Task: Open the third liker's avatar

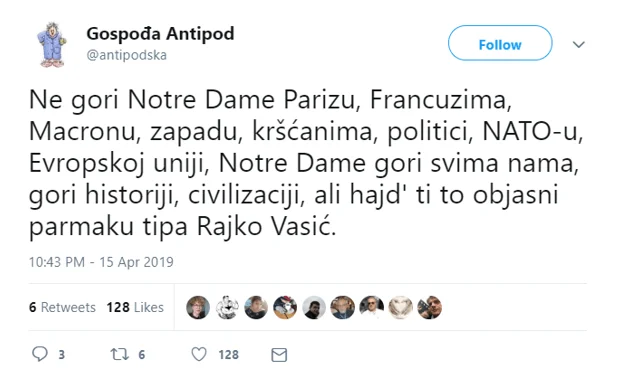Action: 256,307
